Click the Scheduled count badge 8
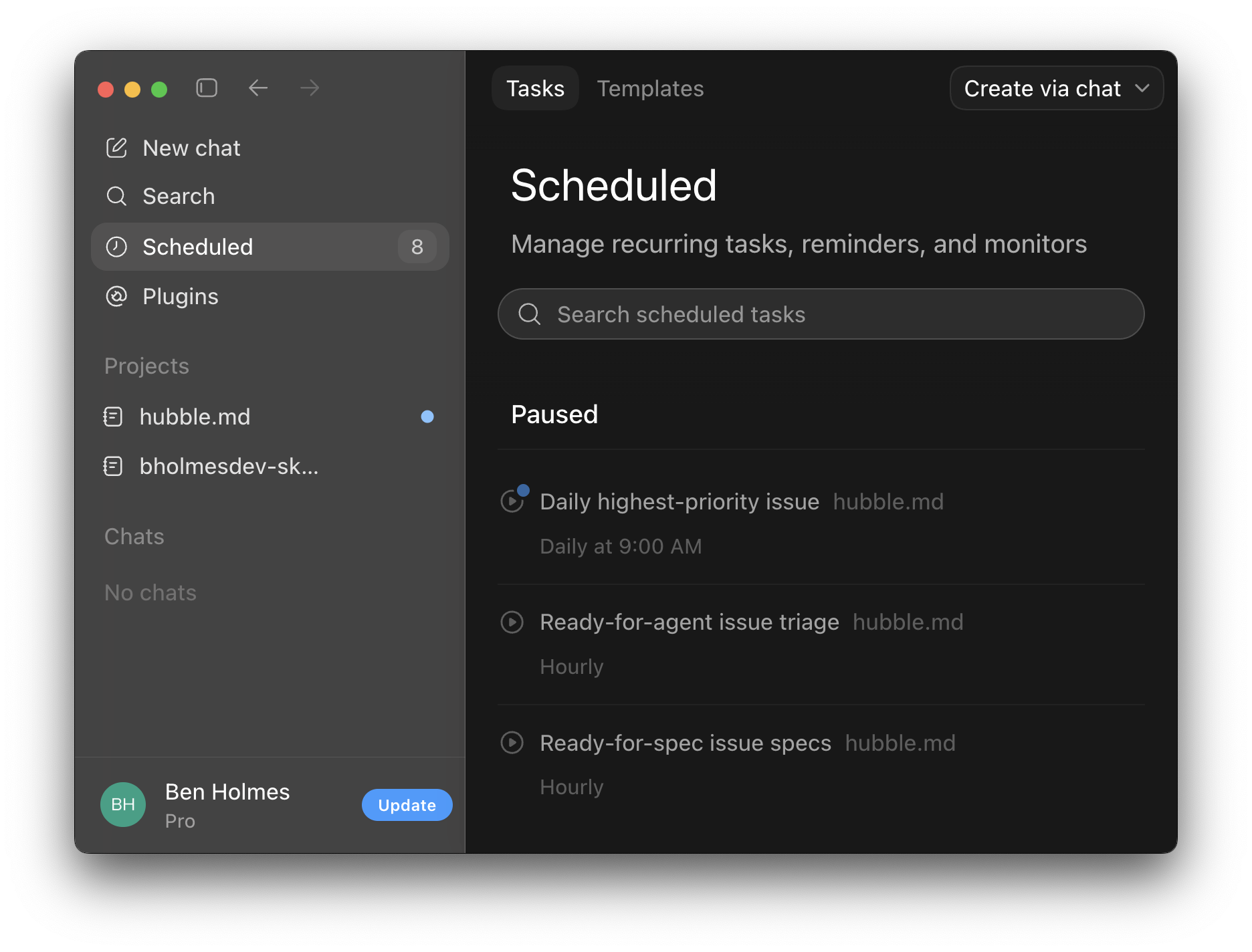This screenshot has width=1252, height=952. click(x=417, y=247)
